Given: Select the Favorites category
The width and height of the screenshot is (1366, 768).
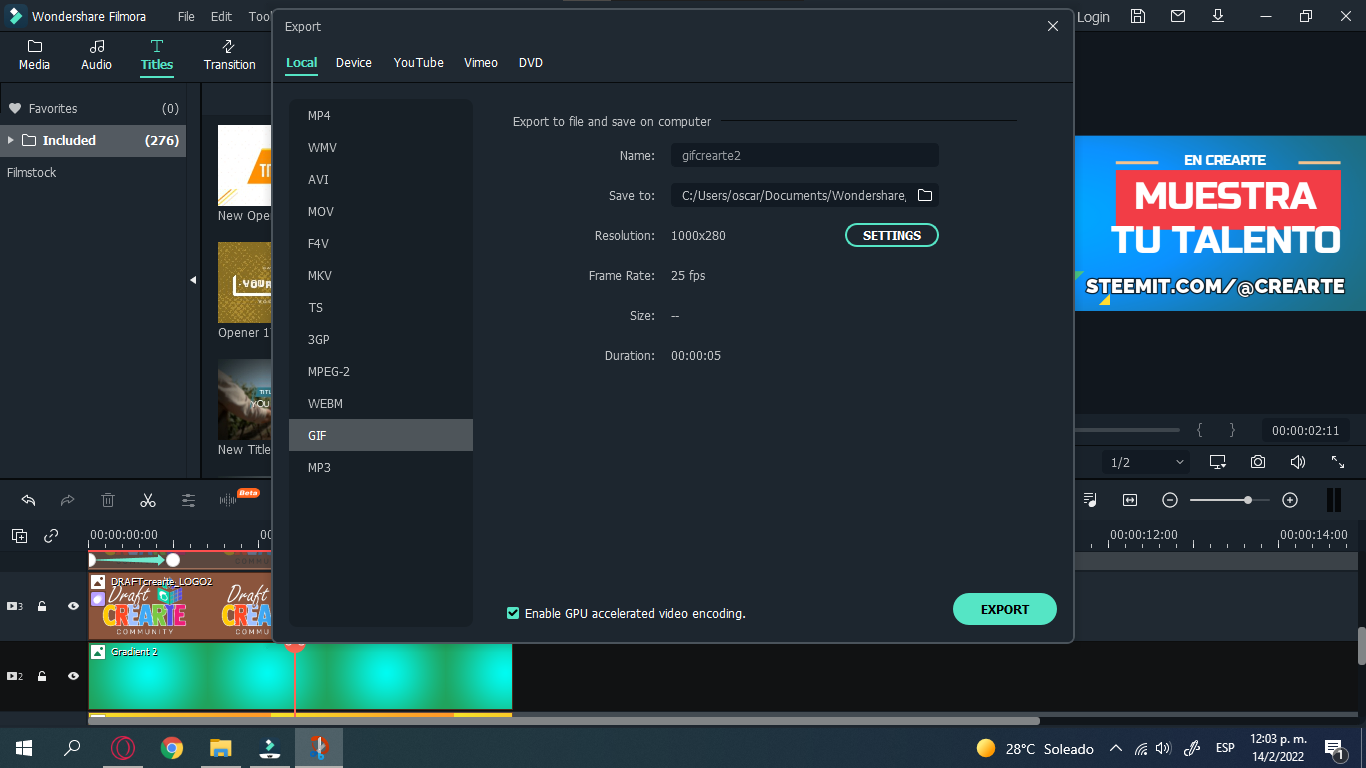Looking at the screenshot, I should [x=93, y=108].
